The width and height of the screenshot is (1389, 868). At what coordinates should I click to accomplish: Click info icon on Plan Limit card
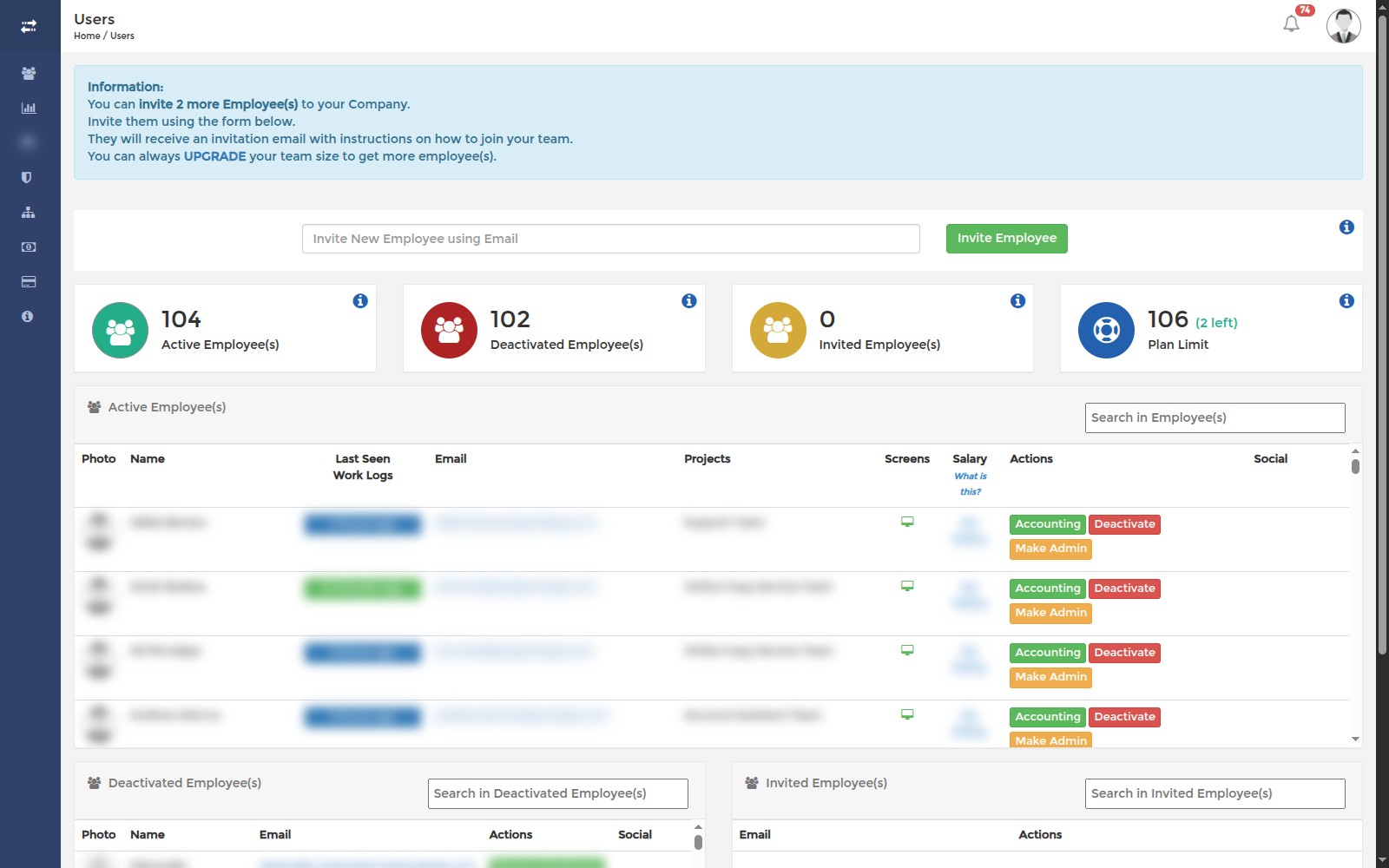1346,301
